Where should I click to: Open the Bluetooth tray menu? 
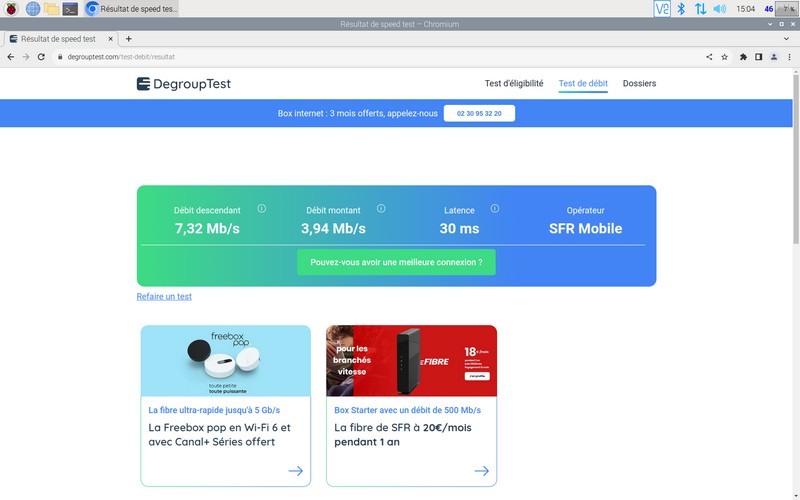point(681,9)
